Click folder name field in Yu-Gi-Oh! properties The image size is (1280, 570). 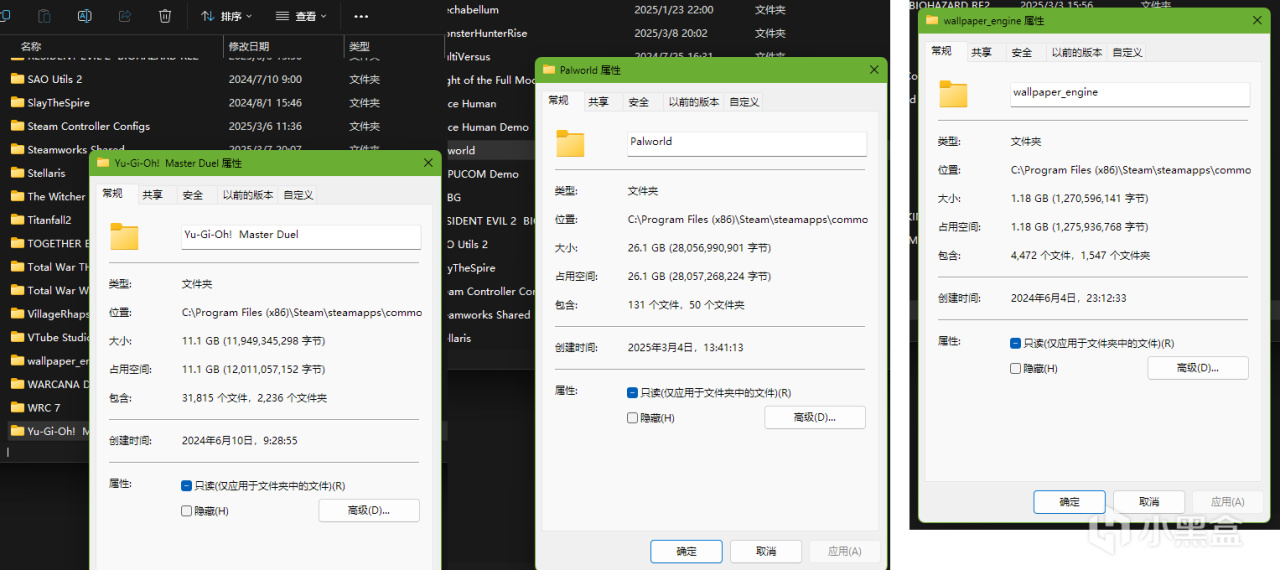point(301,236)
